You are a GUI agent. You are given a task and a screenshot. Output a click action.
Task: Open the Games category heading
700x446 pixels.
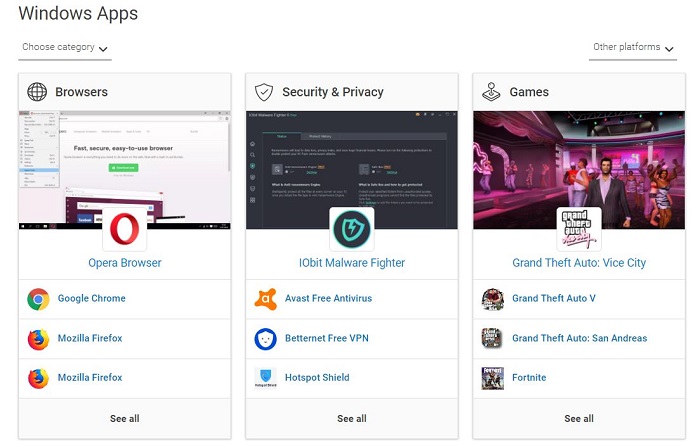click(529, 92)
